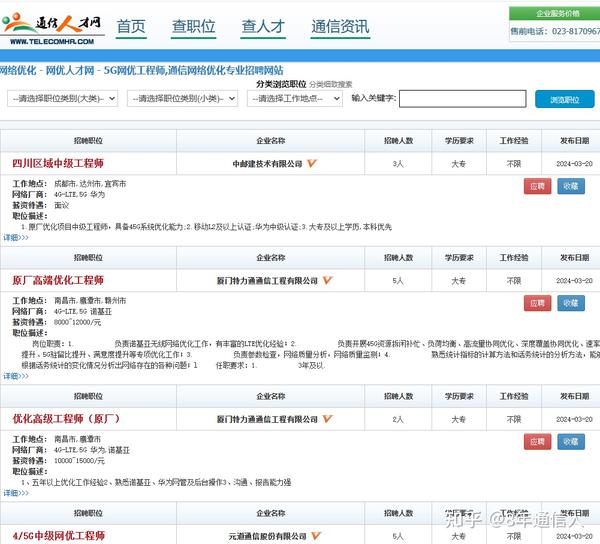Click network vendor 4G-LTE,5G 华为,诺基亚
Viewport: 600px width, 544px height.
(92, 450)
